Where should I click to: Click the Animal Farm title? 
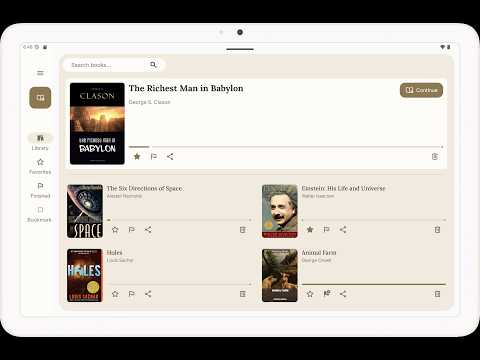click(x=319, y=253)
